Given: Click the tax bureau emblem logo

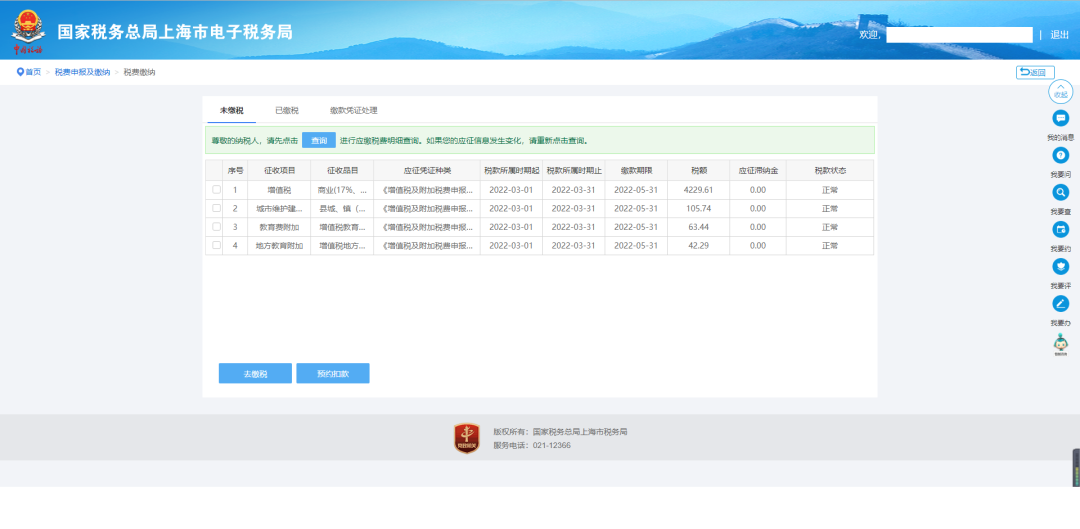Looking at the screenshot, I should click(x=28, y=30).
